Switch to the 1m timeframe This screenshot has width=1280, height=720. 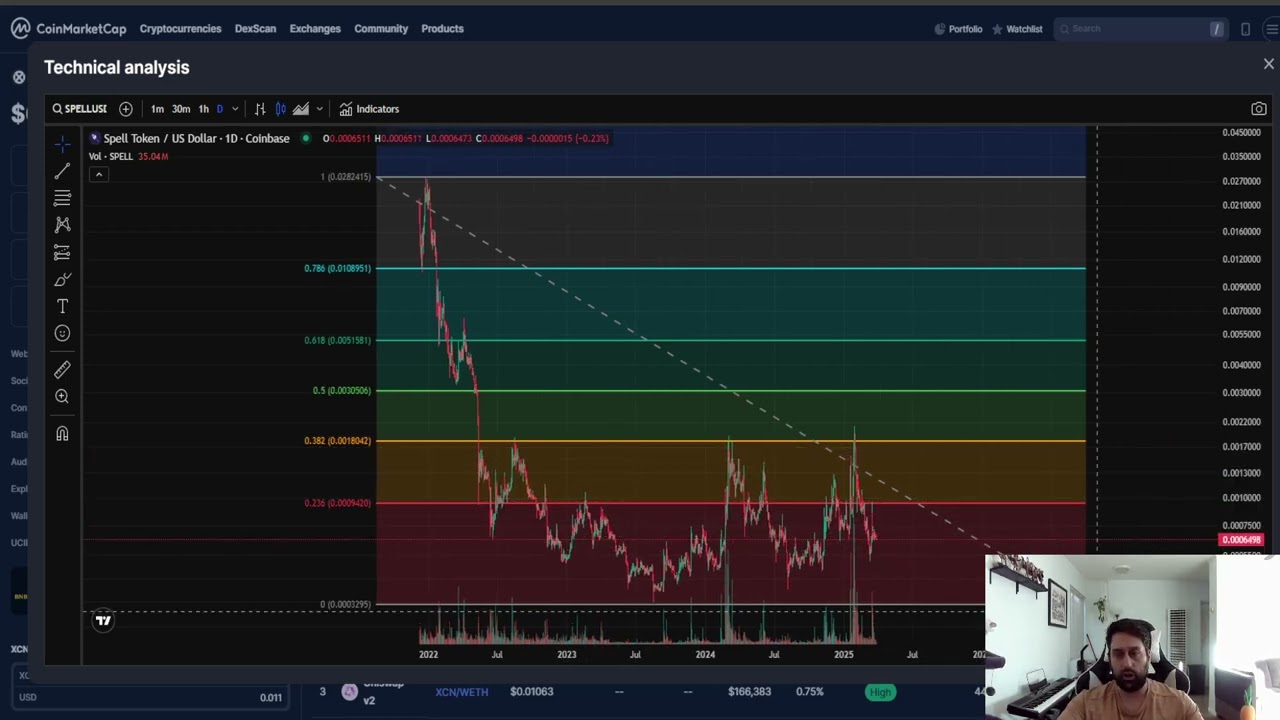[x=157, y=109]
